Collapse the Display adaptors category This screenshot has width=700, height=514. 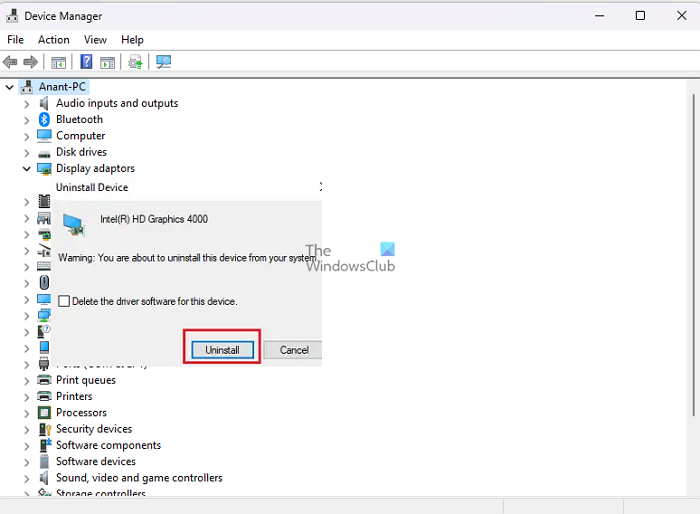(27, 168)
